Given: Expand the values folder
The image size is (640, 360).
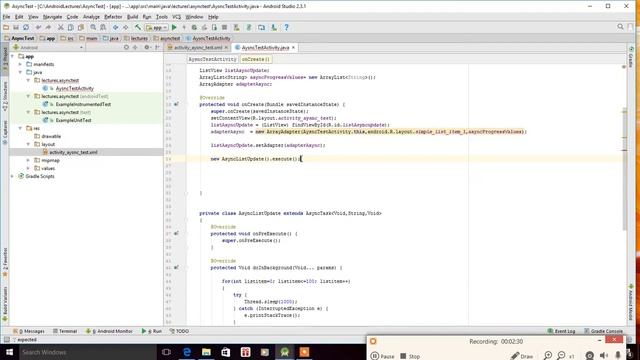Looking at the screenshot, I should click(28, 168).
